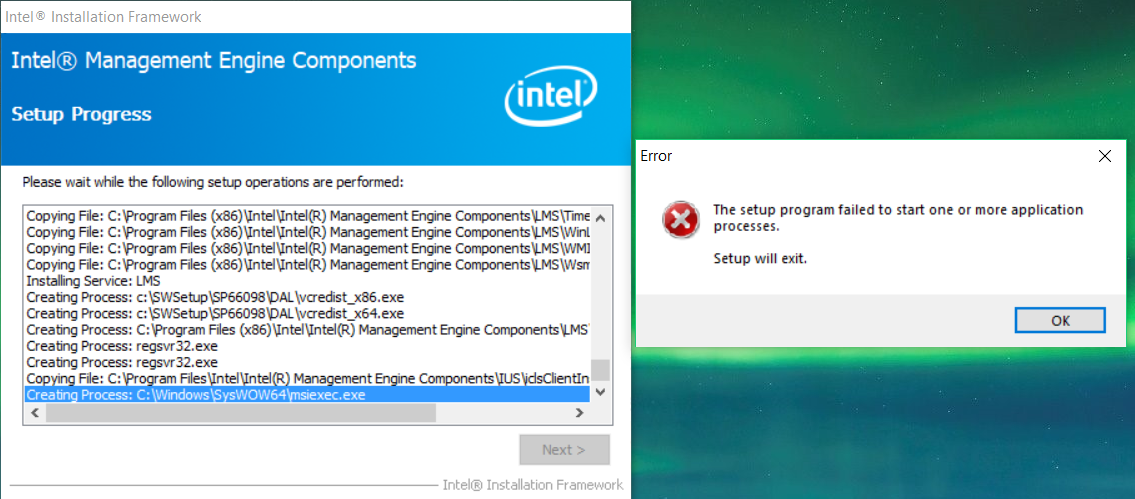The height and width of the screenshot is (499, 1135).
Task: Close the Error dialog window
Action: pyautogui.click(x=1104, y=156)
